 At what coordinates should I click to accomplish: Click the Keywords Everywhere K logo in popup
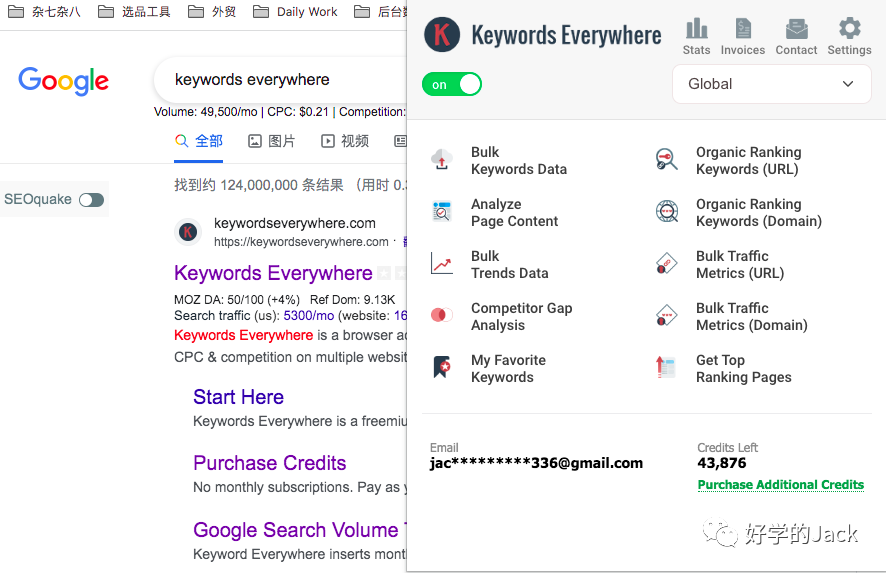tap(442, 34)
